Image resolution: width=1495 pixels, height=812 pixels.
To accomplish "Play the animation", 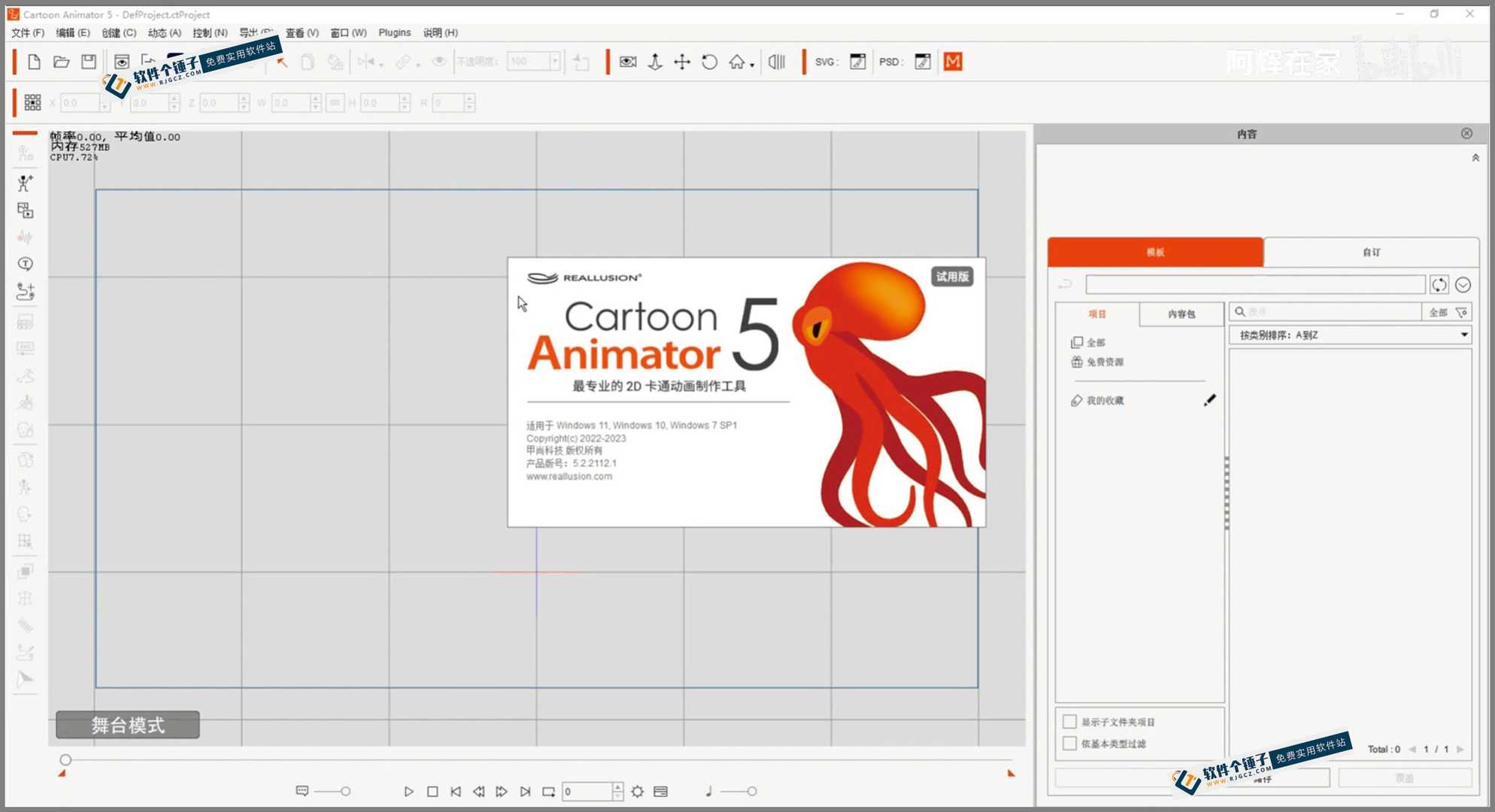I will [408, 791].
